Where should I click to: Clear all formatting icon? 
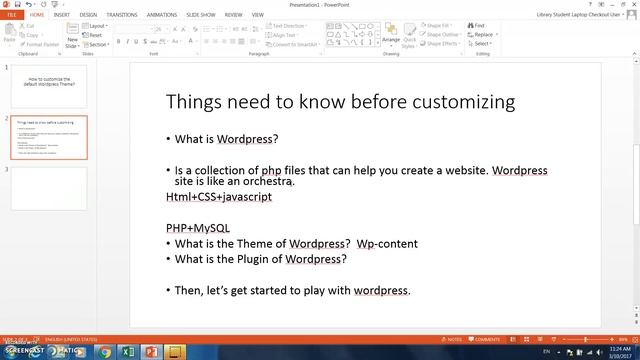[195, 29]
